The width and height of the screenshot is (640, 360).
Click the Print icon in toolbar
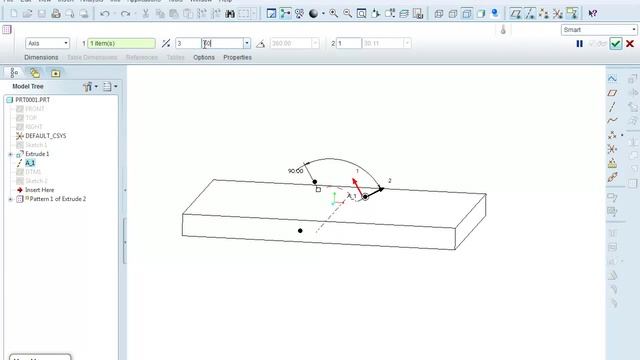click(56, 13)
